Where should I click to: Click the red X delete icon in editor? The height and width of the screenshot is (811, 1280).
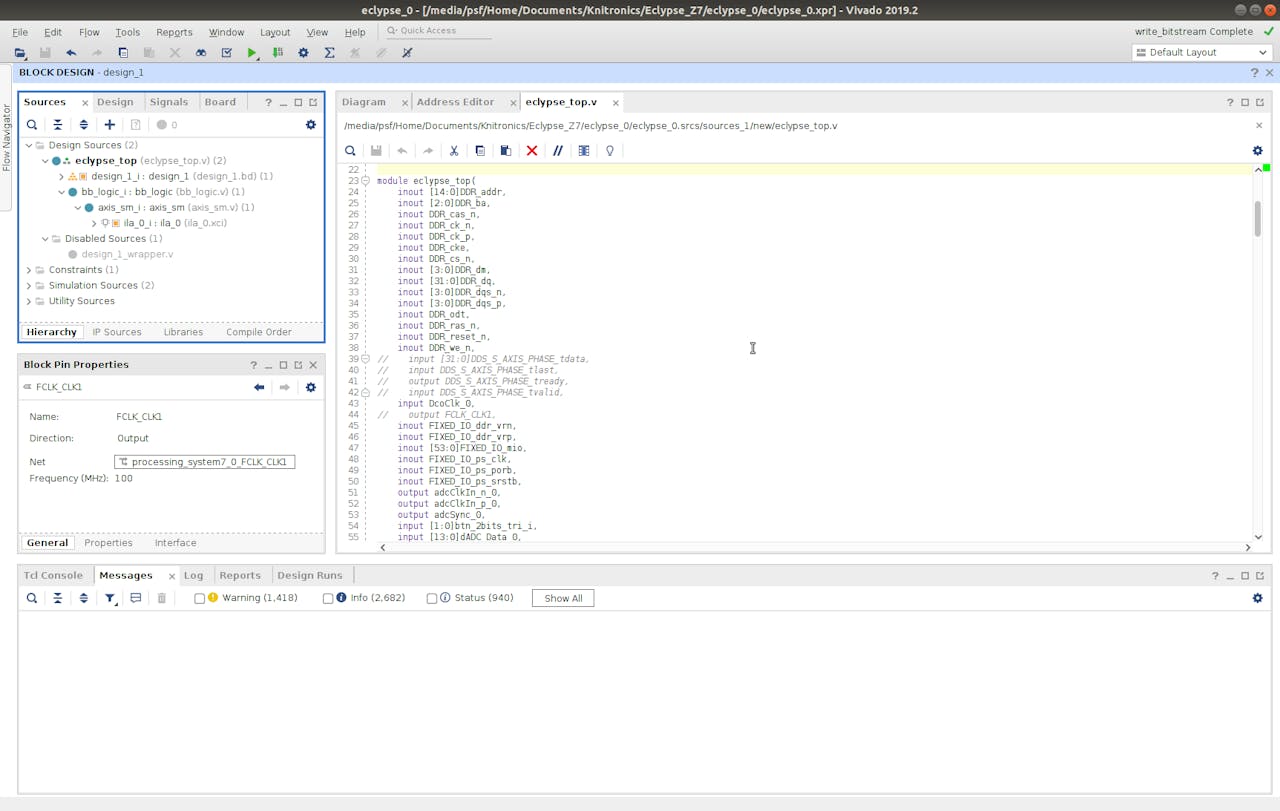pyautogui.click(x=532, y=151)
